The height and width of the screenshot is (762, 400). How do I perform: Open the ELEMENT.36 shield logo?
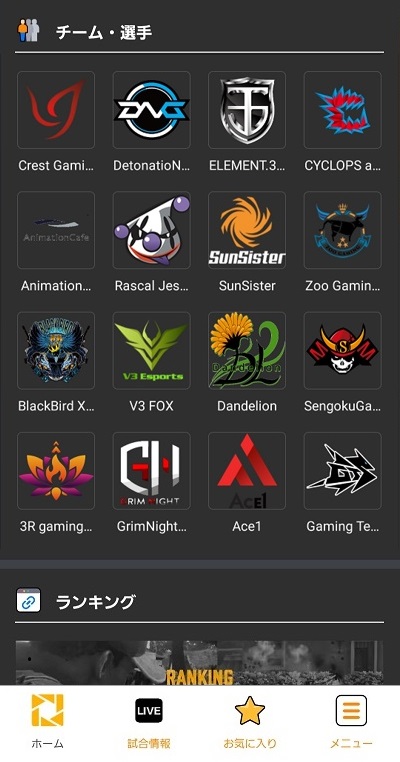pos(247,110)
